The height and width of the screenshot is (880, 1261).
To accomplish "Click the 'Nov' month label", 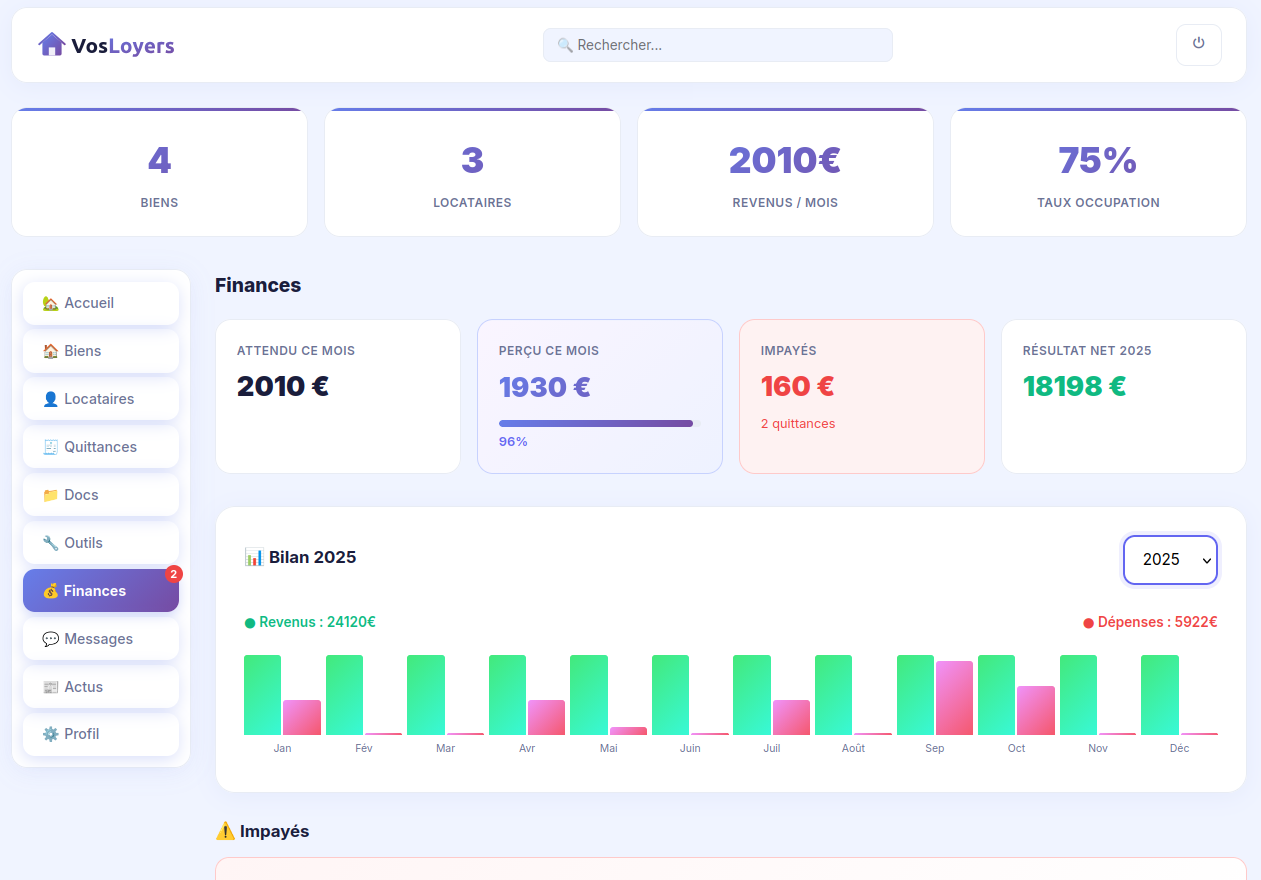I will pos(1098,748).
